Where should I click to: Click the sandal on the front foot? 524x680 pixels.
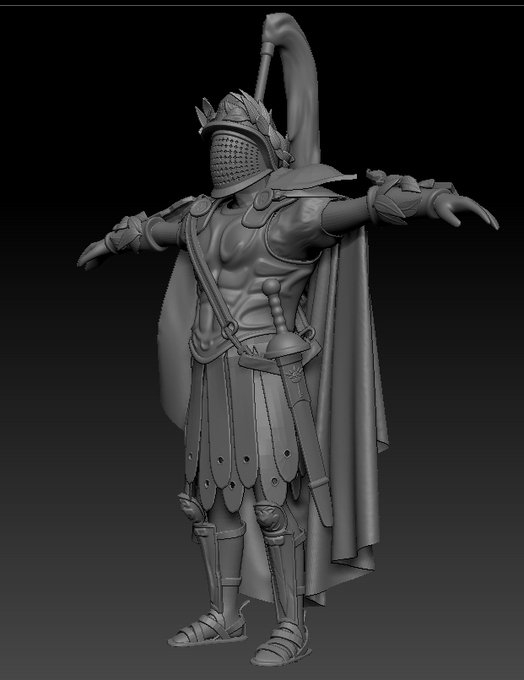tap(282, 646)
